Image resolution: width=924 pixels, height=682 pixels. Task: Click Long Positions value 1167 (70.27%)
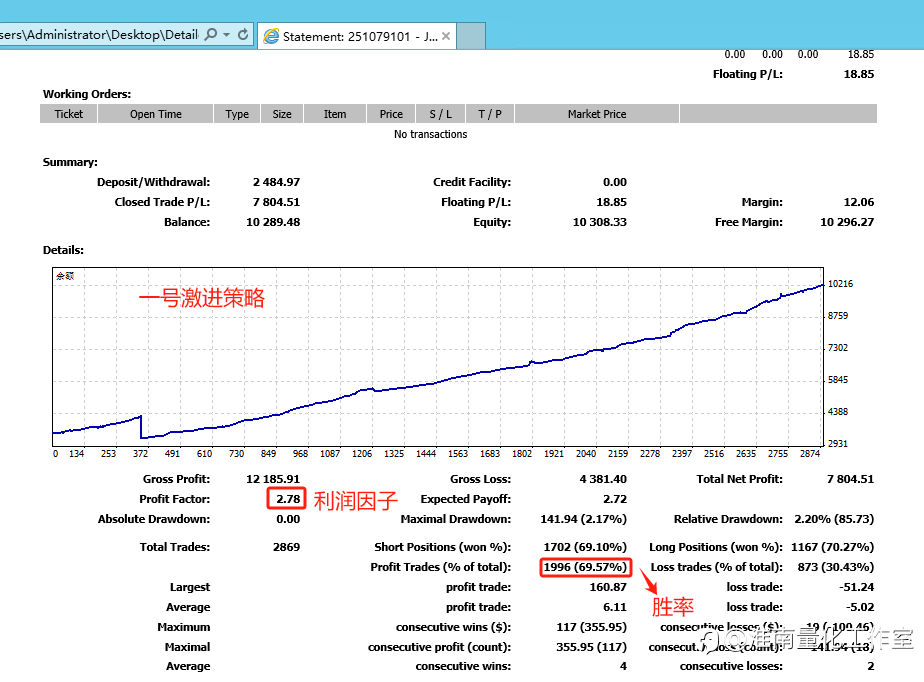click(x=832, y=547)
